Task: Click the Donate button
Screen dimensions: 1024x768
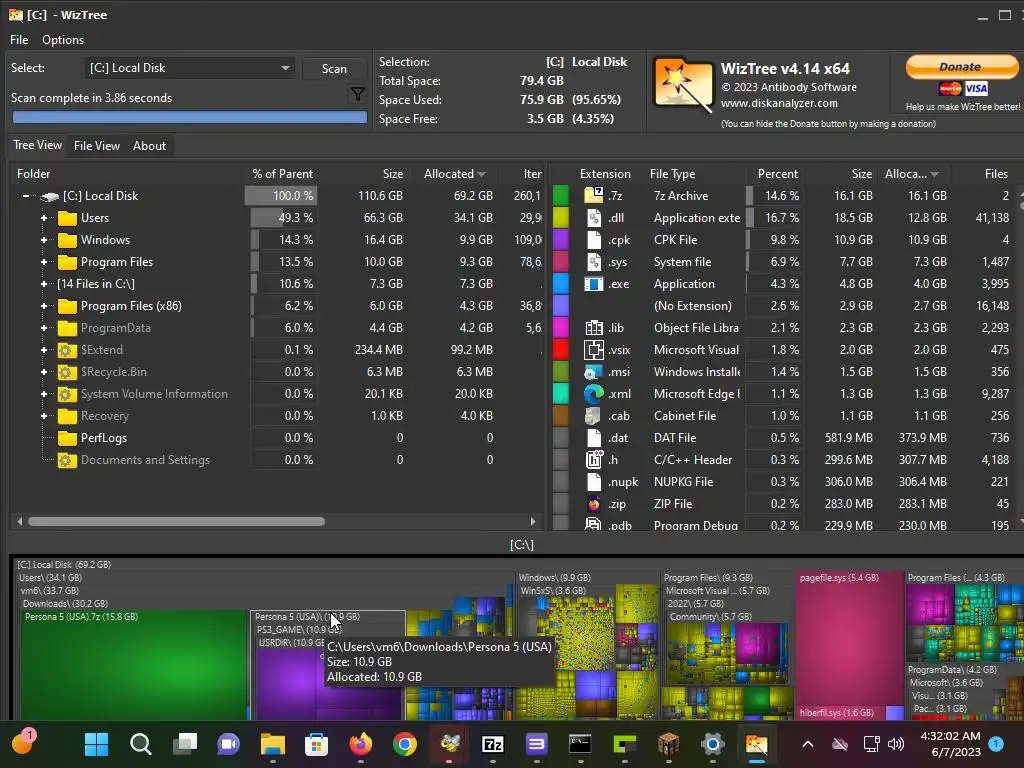Action: [961, 67]
